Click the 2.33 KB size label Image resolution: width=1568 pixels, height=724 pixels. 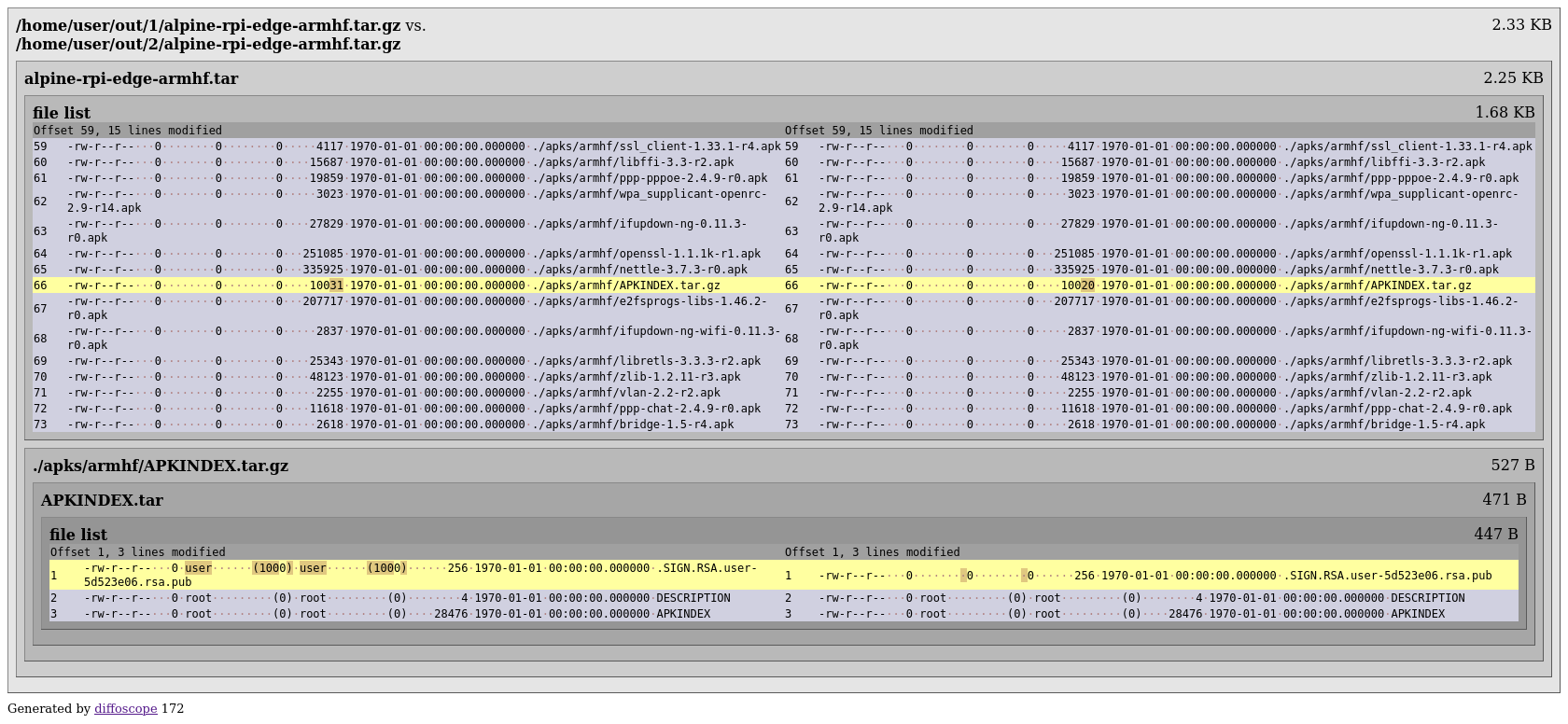(x=1520, y=25)
